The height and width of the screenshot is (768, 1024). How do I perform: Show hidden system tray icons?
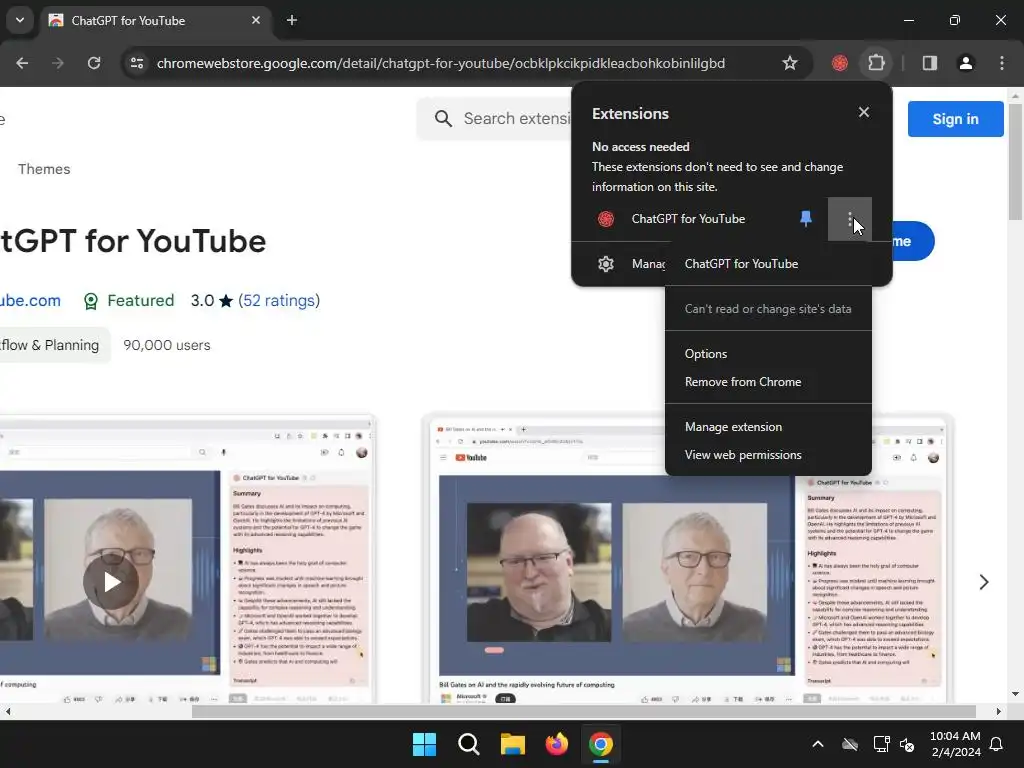pos(818,744)
